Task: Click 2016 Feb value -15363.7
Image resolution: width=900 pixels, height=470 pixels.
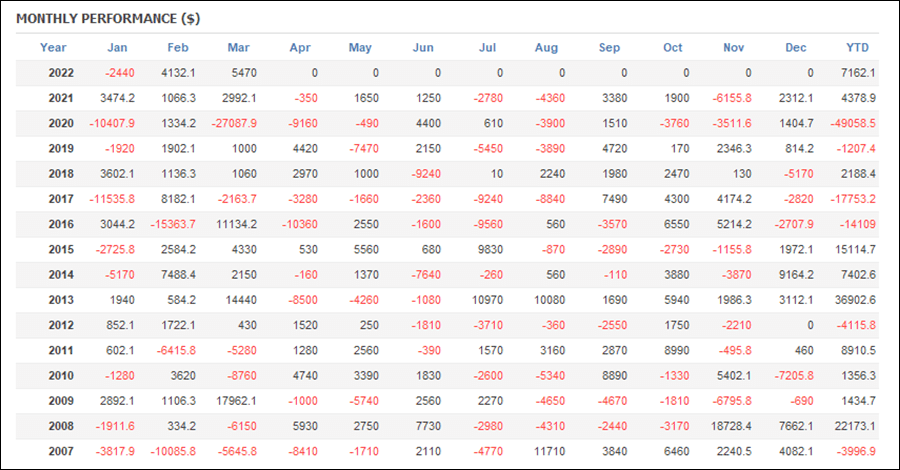Action: 173,224
